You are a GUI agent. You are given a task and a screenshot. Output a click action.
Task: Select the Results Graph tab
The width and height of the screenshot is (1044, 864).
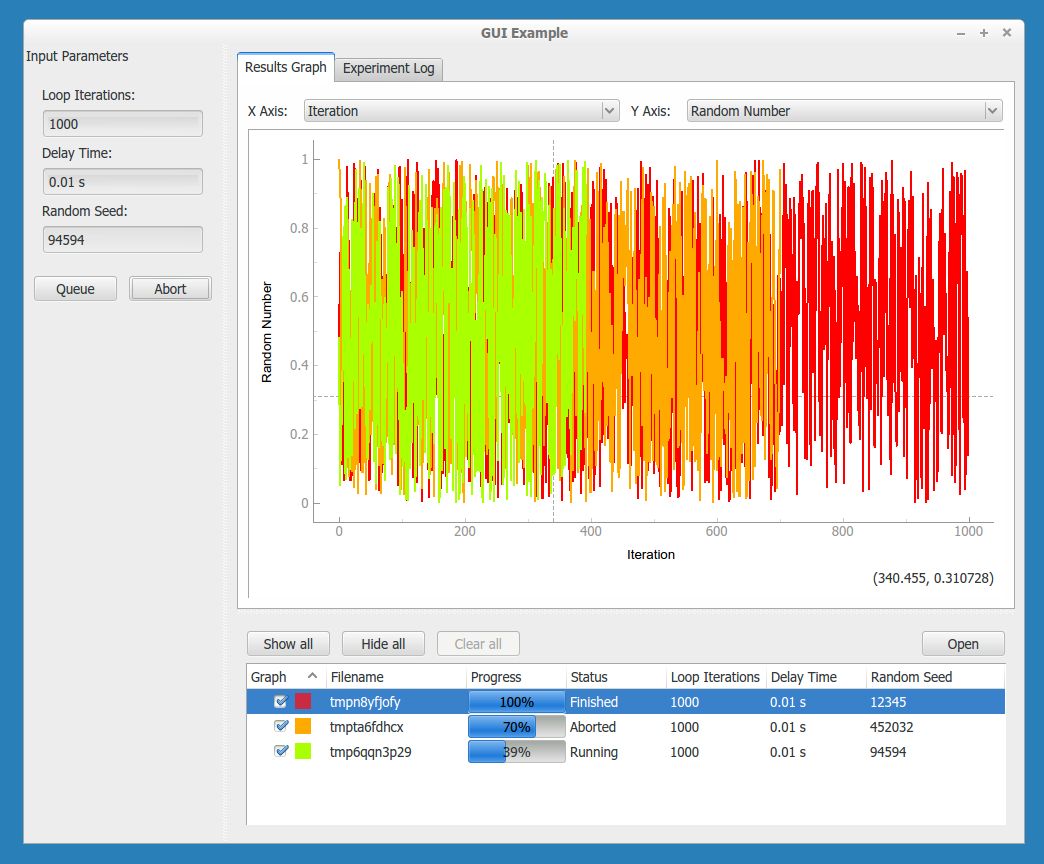[286, 68]
